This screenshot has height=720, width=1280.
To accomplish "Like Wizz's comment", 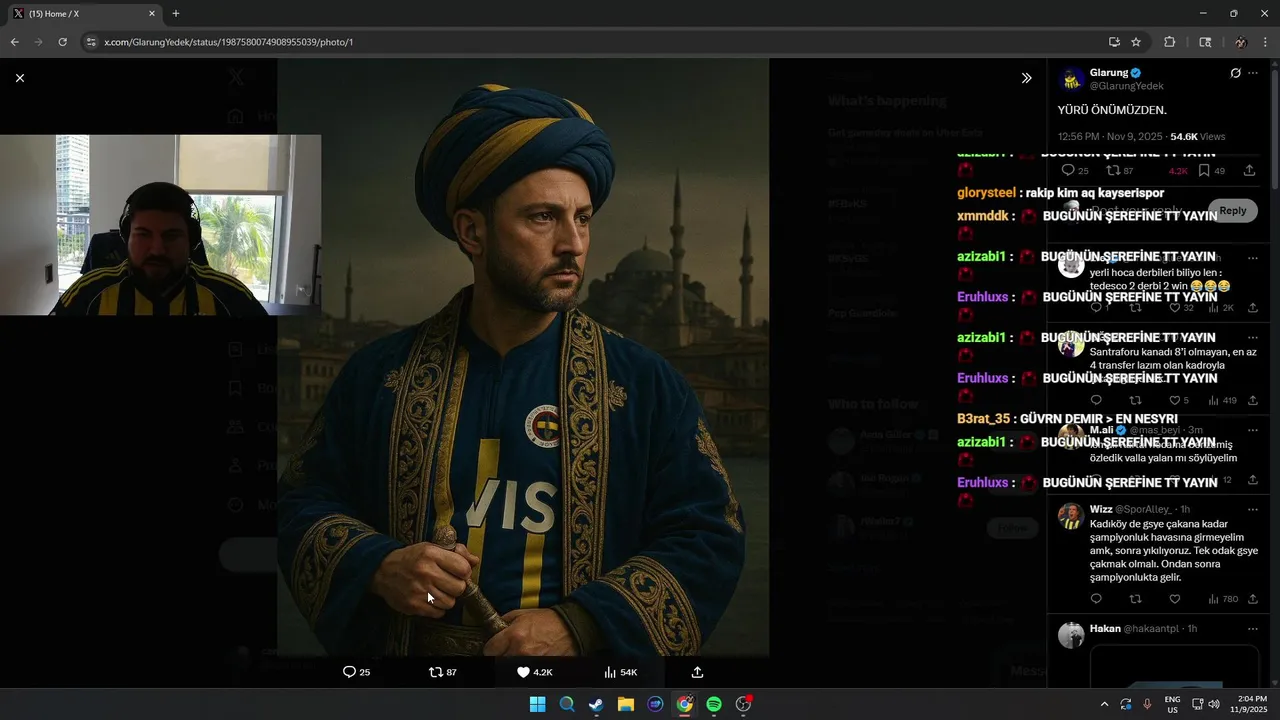I will [1175, 599].
